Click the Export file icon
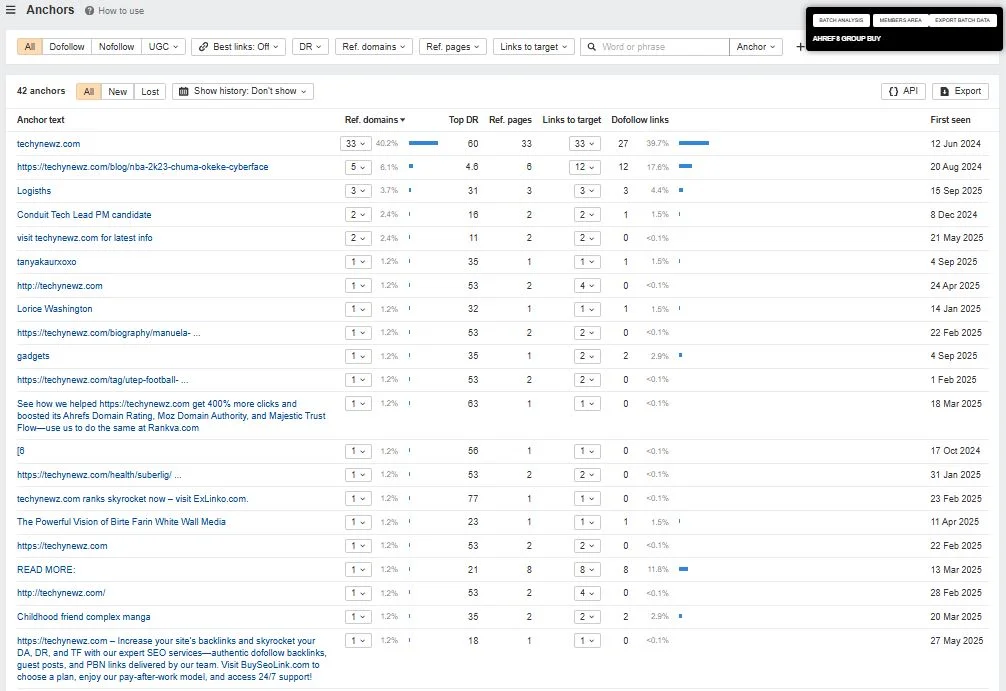Image resolution: width=1006 pixels, height=691 pixels. click(x=944, y=91)
